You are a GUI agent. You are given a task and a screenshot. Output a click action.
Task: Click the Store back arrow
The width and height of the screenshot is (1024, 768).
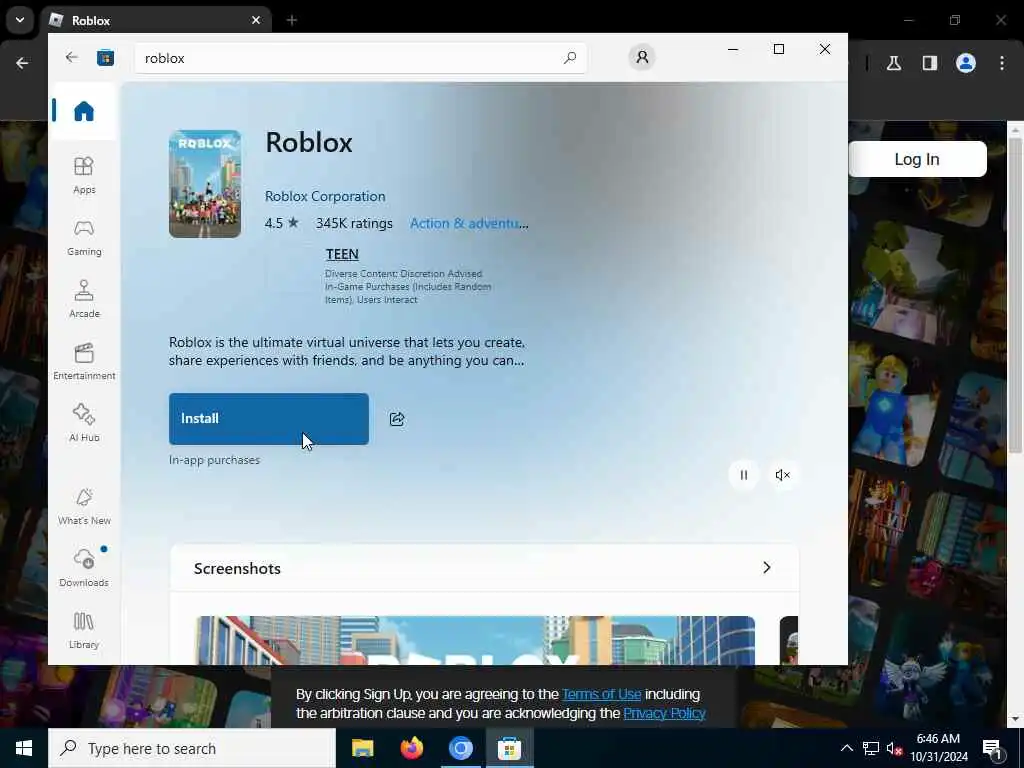click(x=71, y=57)
